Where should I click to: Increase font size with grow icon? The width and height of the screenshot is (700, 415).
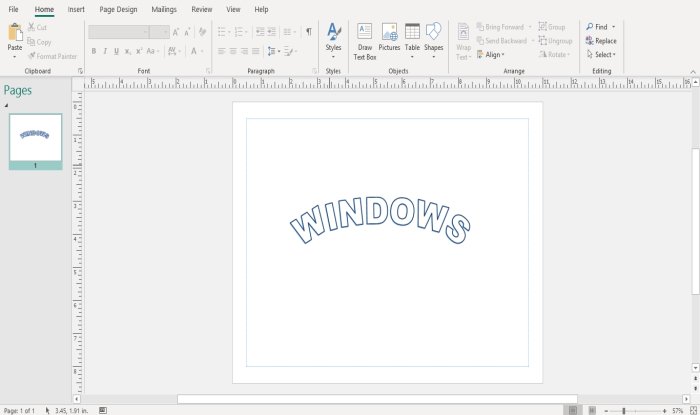[176, 32]
